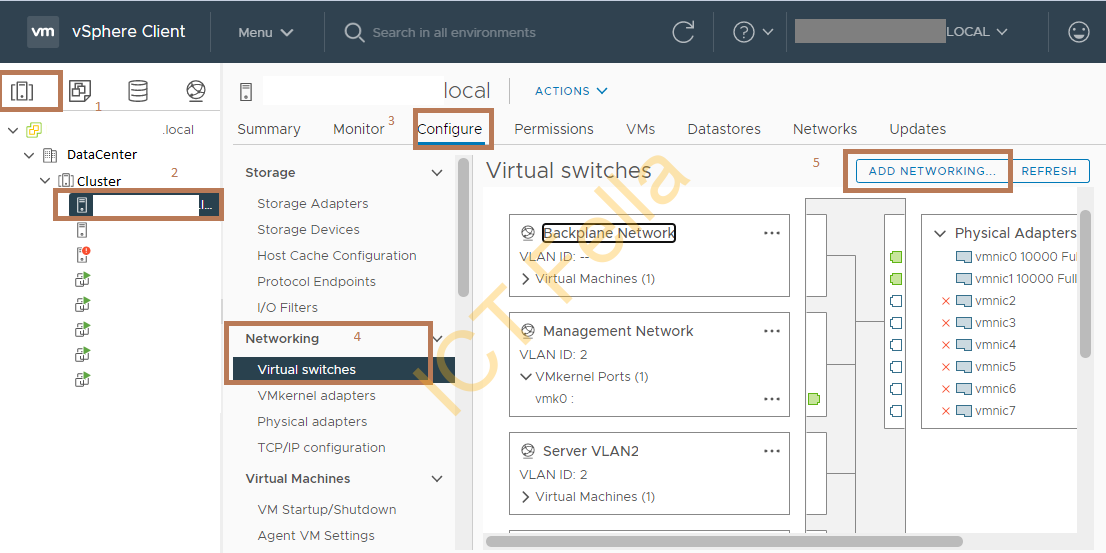Open the ACTIONS dropdown
The height and width of the screenshot is (553, 1106).
571,91
